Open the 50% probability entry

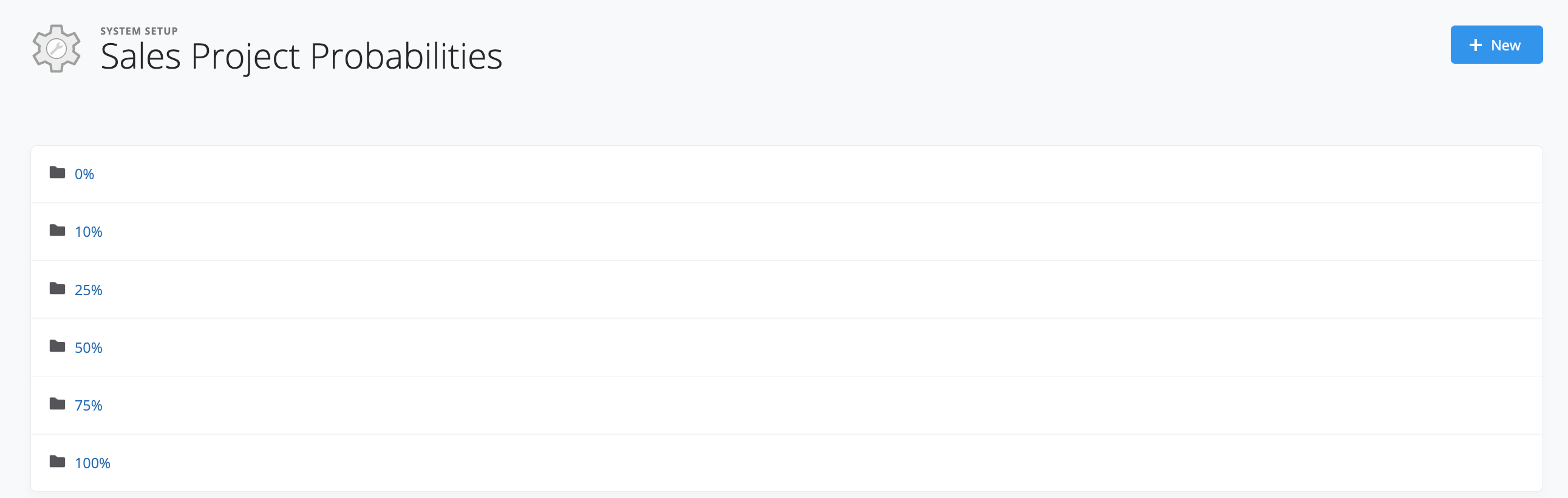pos(88,347)
